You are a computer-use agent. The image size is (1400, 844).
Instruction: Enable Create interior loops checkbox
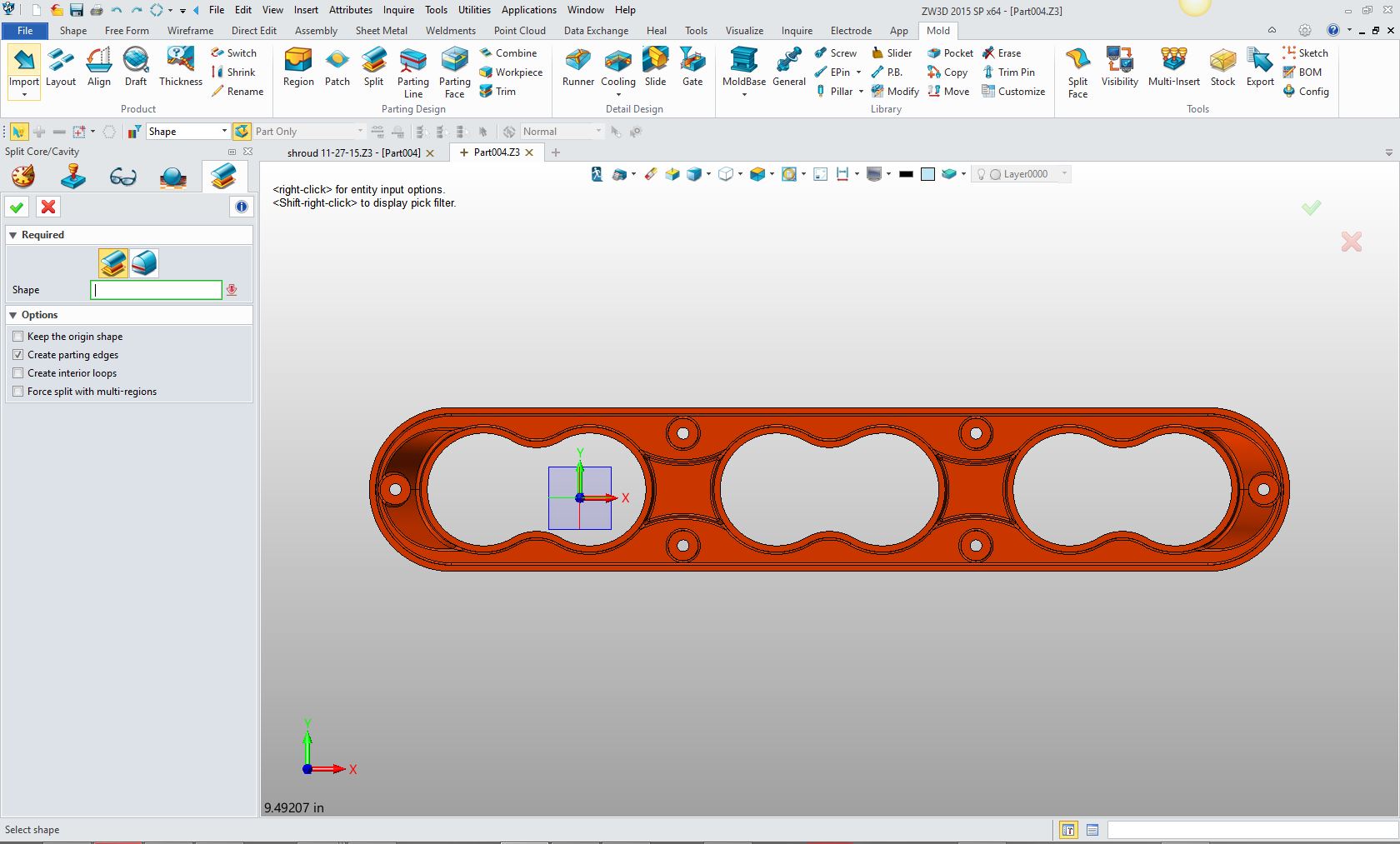[x=18, y=373]
